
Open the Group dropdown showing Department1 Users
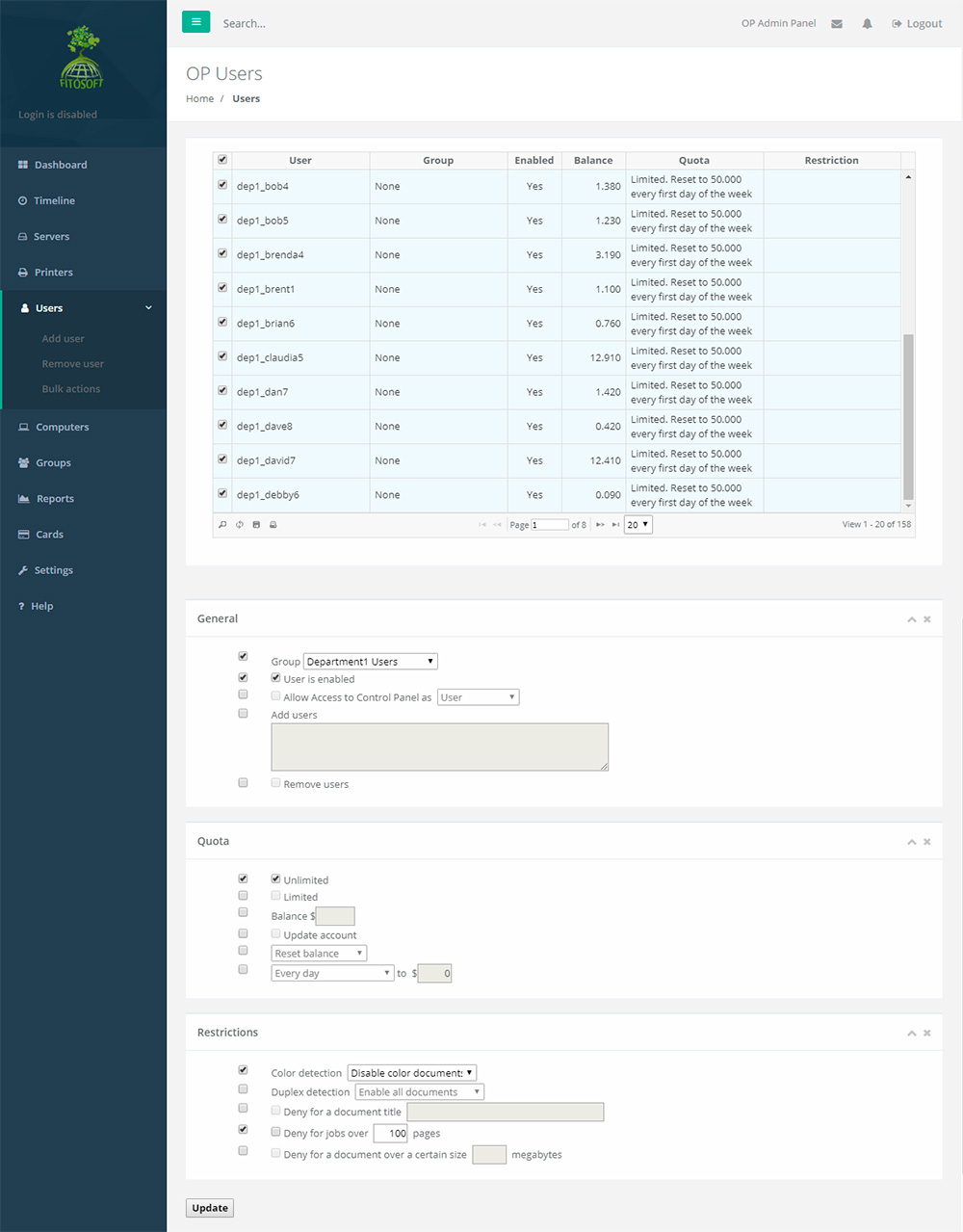click(371, 662)
